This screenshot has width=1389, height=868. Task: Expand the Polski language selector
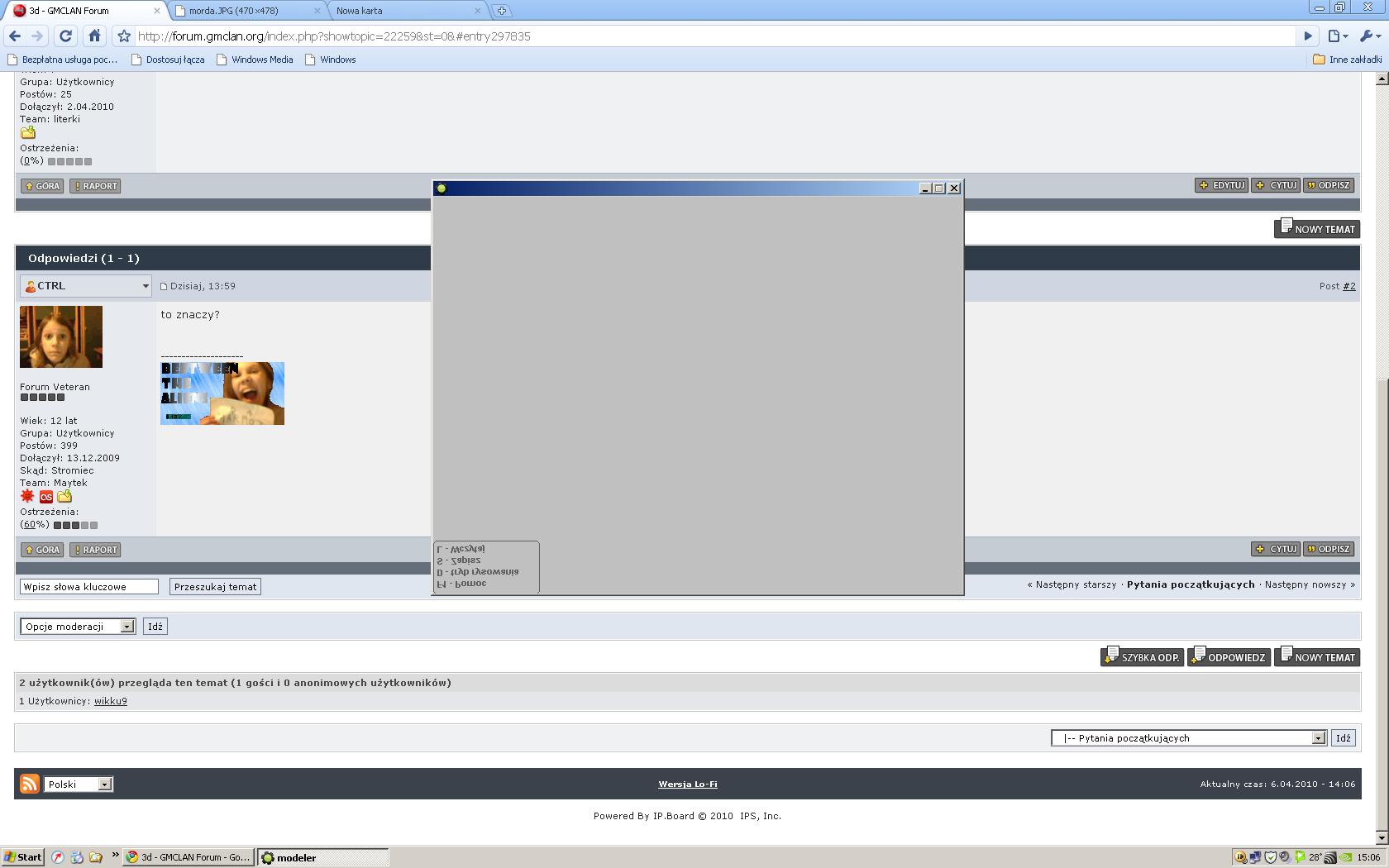point(79,784)
